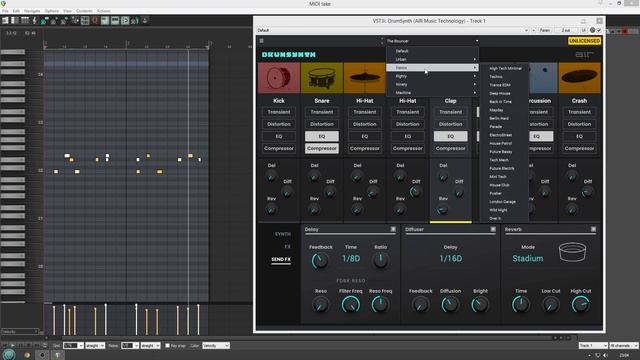Adjust the Delay Feedback knob
640x360 pixels.
coord(320,260)
